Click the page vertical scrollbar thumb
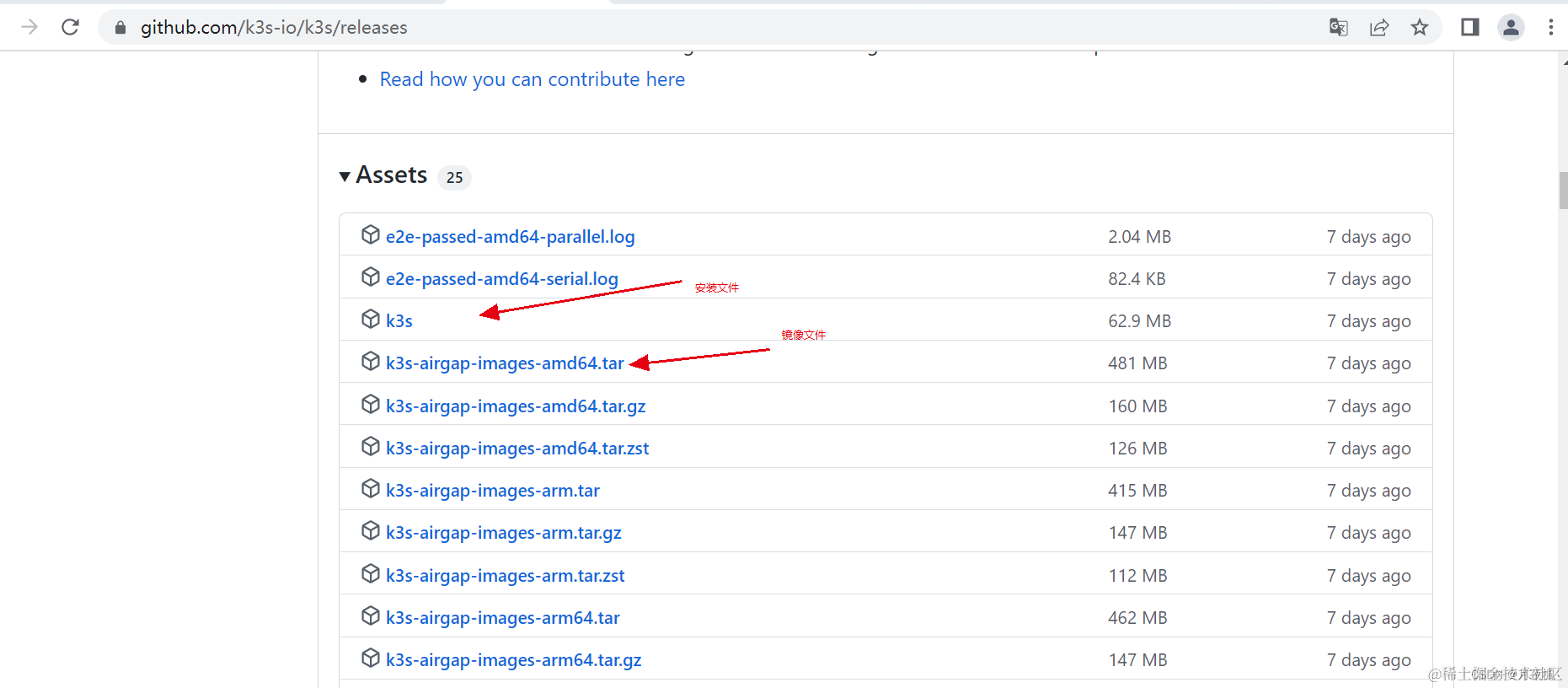This screenshot has height=688, width=1568. click(1563, 191)
